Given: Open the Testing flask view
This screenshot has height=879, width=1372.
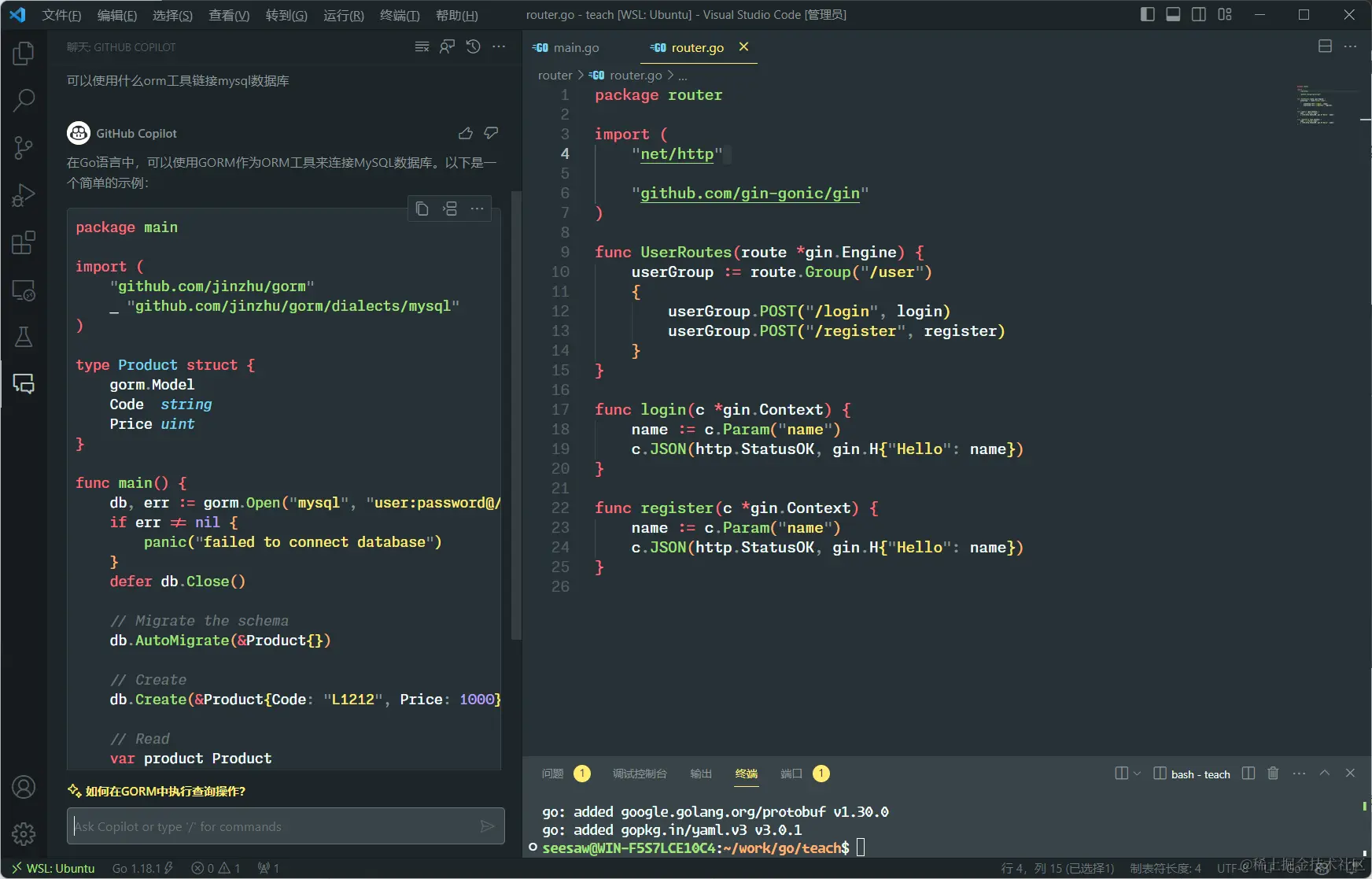Looking at the screenshot, I should click(24, 337).
